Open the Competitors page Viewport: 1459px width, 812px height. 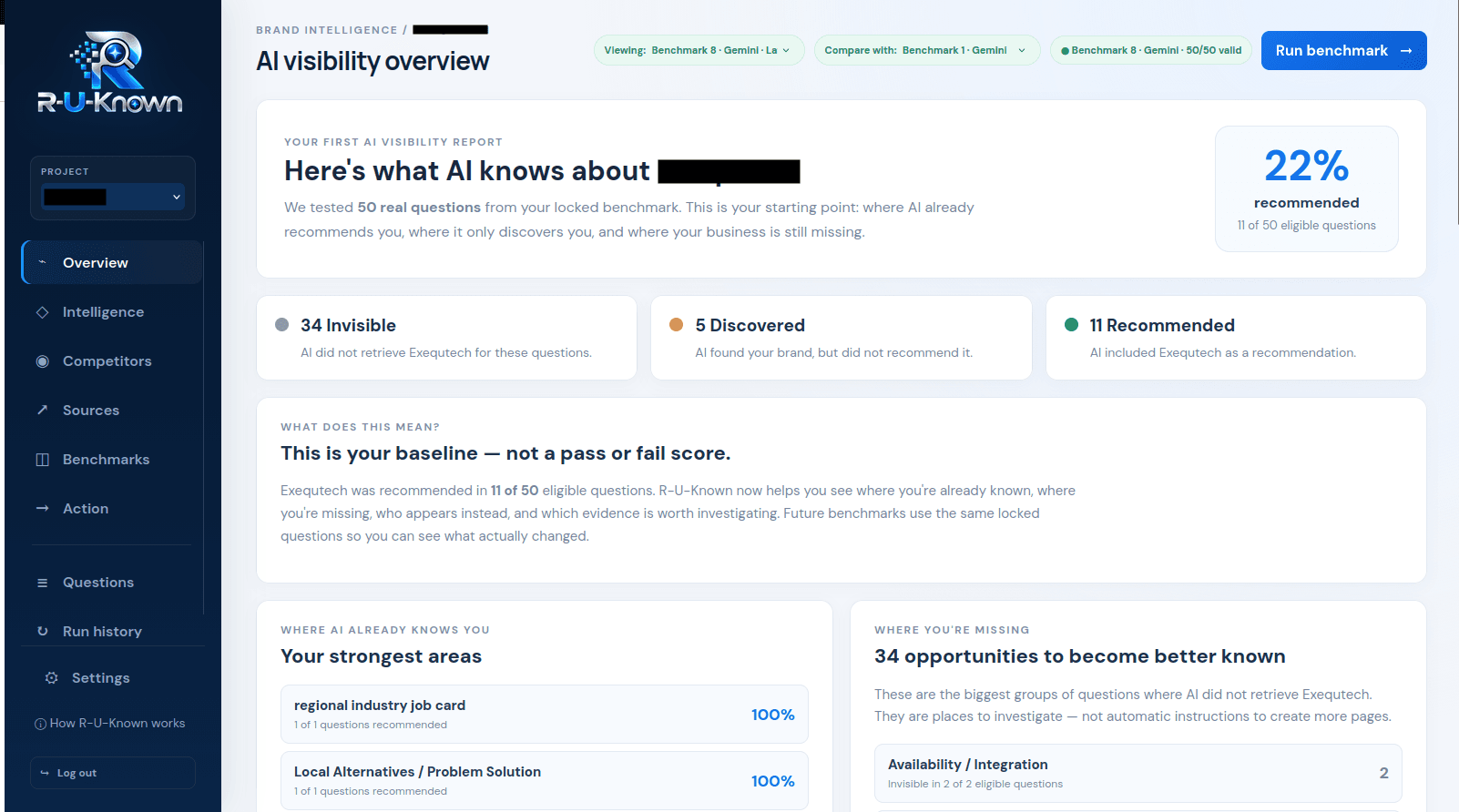coord(112,361)
